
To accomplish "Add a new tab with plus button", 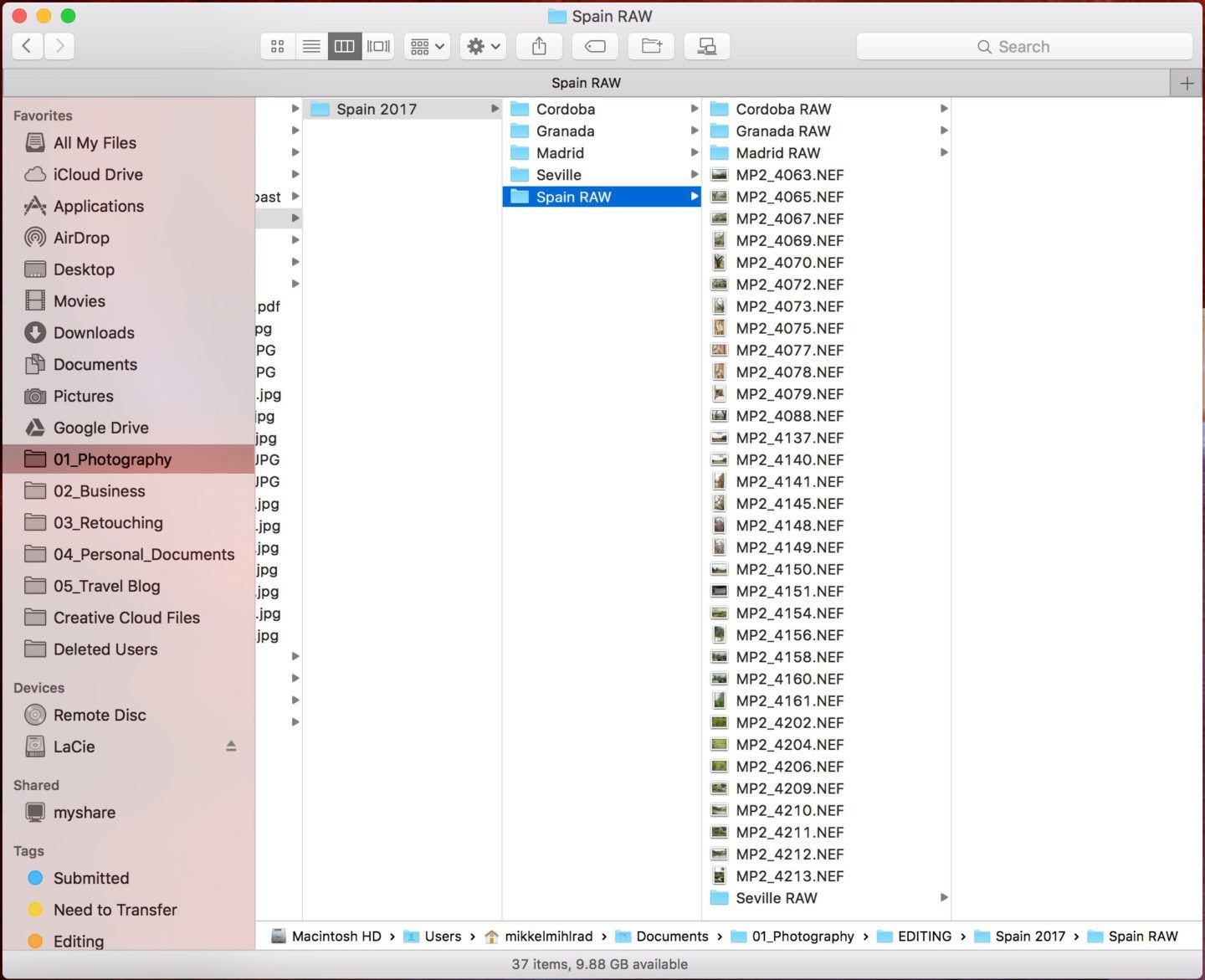I will (1187, 83).
